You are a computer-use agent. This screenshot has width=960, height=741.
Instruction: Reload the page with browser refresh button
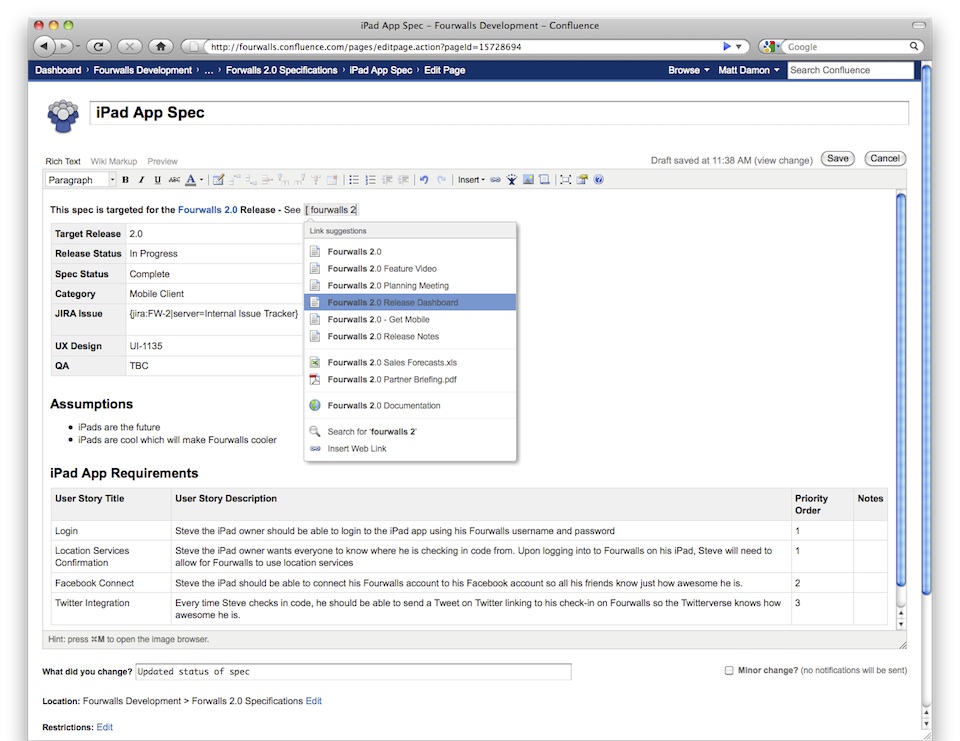tap(98, 46)
